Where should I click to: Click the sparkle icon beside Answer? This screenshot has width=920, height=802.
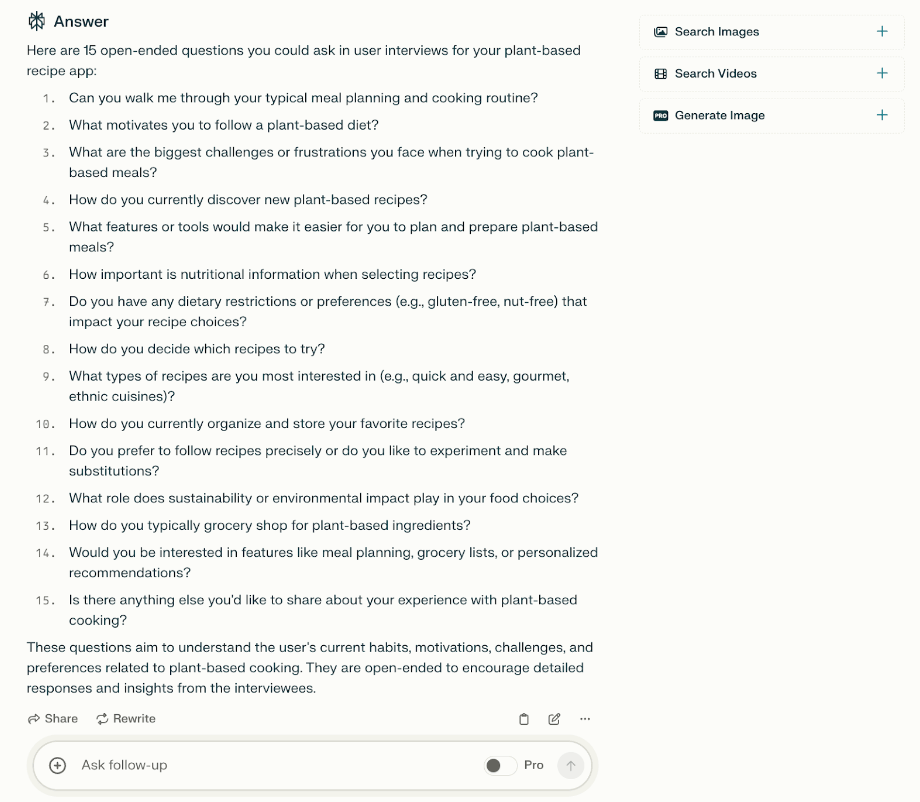click(x=36, y=20)
